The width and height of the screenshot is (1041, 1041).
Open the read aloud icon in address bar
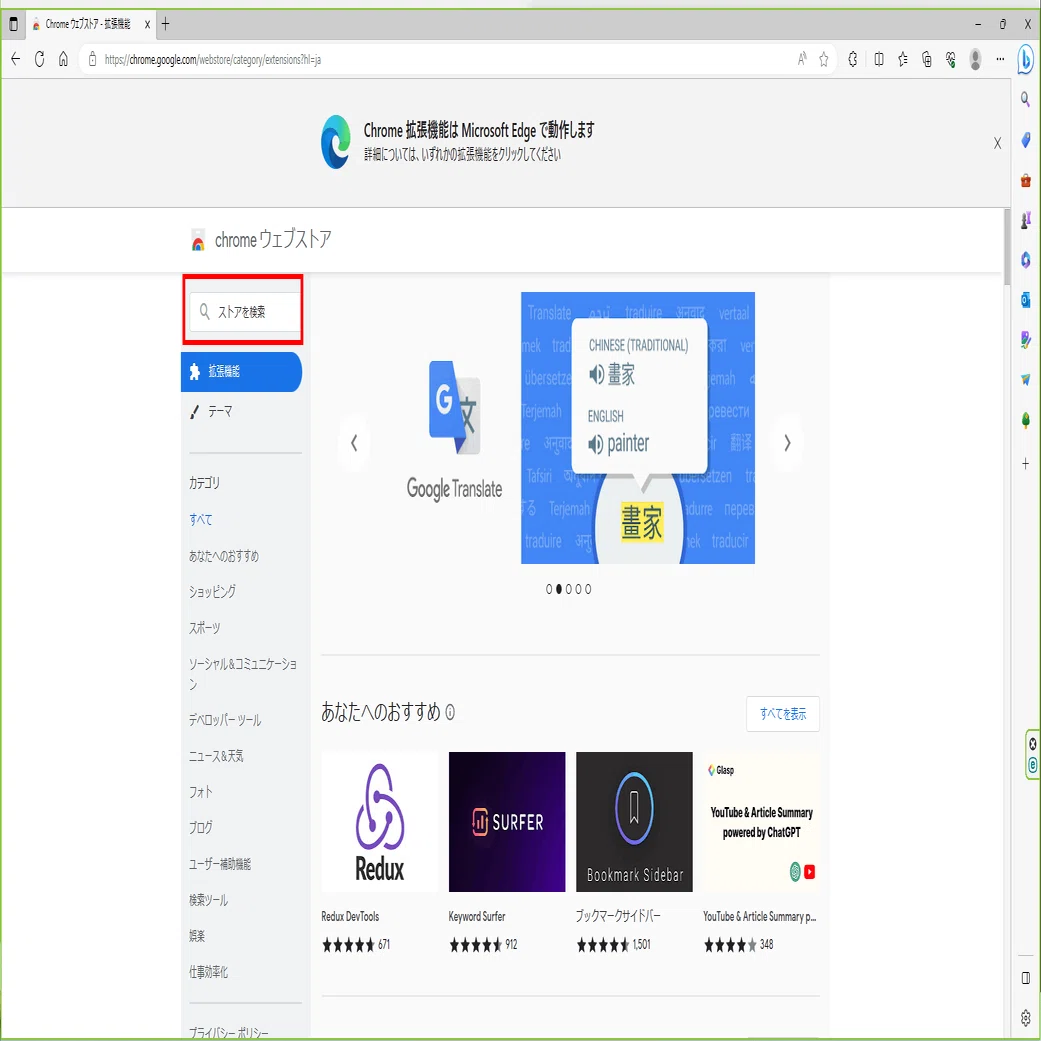click(x=802, y=60)
